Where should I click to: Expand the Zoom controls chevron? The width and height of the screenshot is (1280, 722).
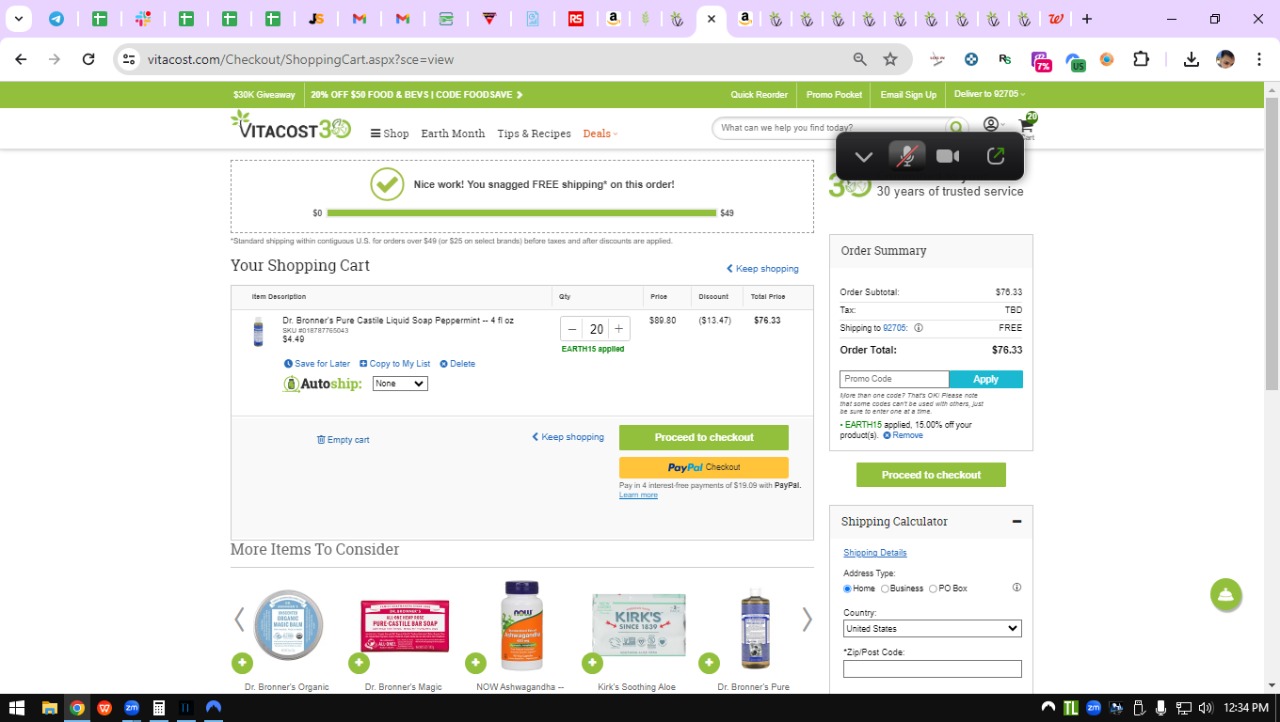[x=864, y=156]
